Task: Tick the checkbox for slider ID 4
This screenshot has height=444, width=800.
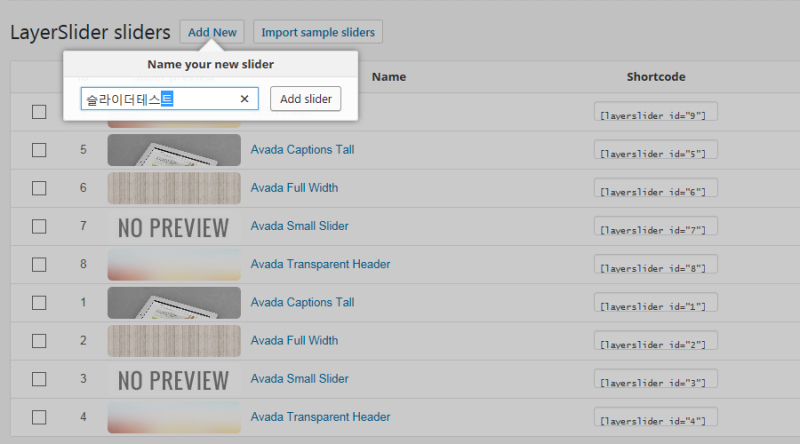Action: [39, 417]
